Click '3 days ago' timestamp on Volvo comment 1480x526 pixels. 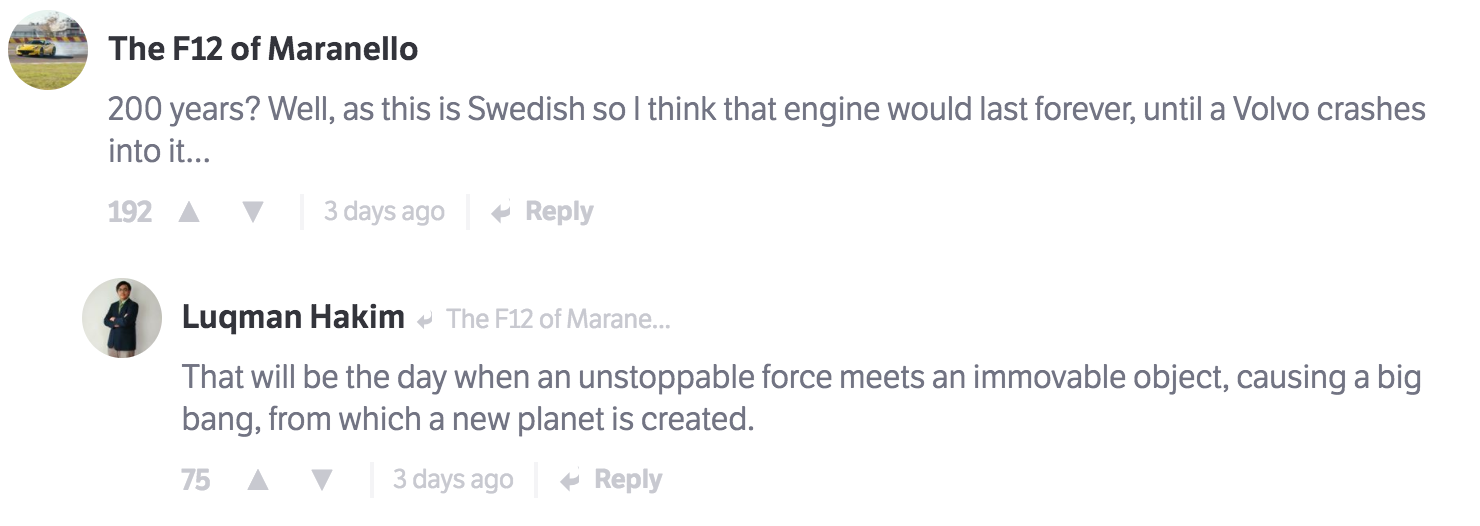(x=384, y=212)
